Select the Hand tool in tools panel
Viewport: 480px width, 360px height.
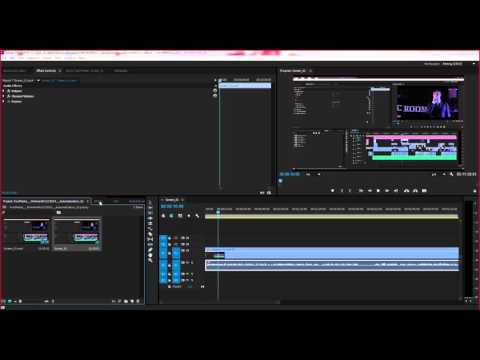coord(150,255)
